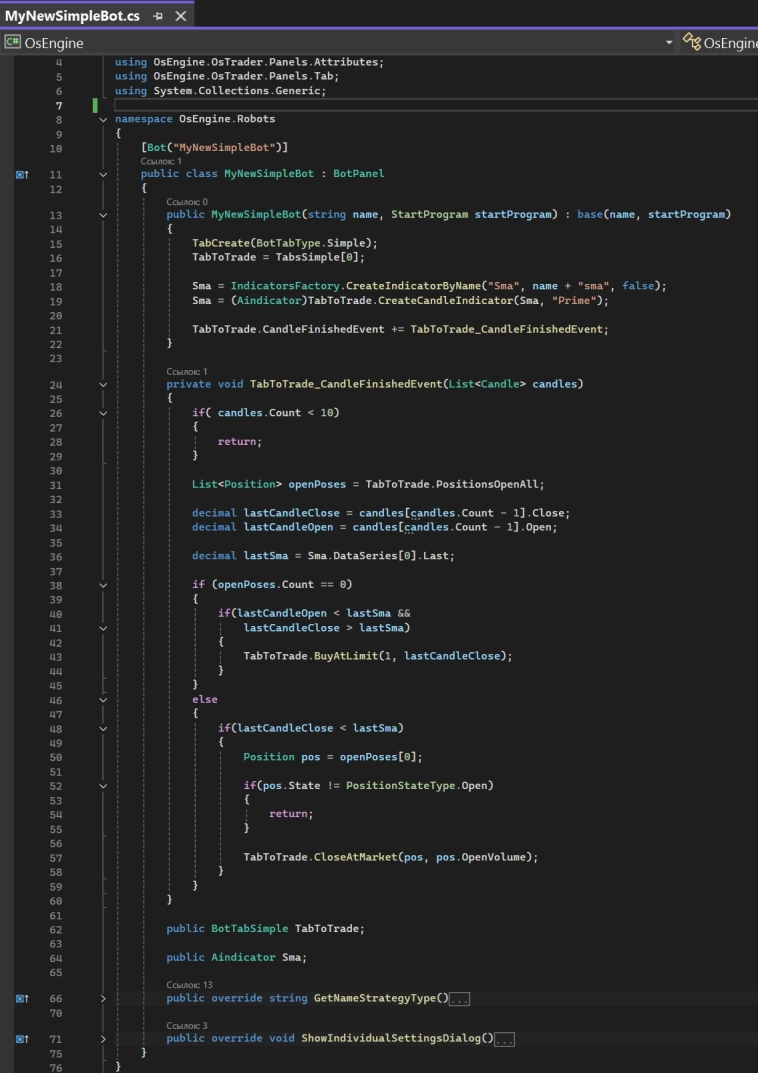Click the collapsed ellipsis box after GetNameStrategyType()
This screenshot has height=1073, width=758.
(460, 999)
